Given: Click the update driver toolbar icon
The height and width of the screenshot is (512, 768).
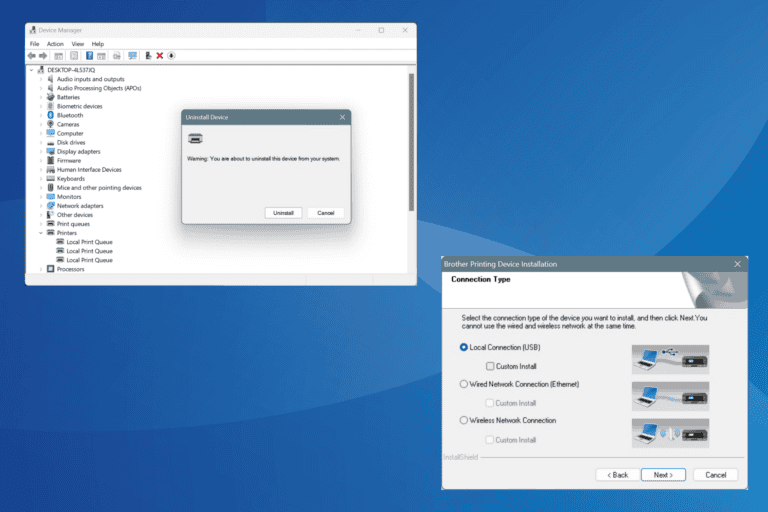Looking at the screenshot, I should click(x=148, y=56).
